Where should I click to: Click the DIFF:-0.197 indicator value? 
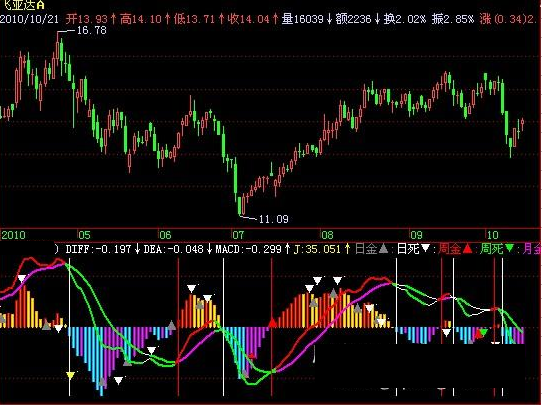(99, 249)
